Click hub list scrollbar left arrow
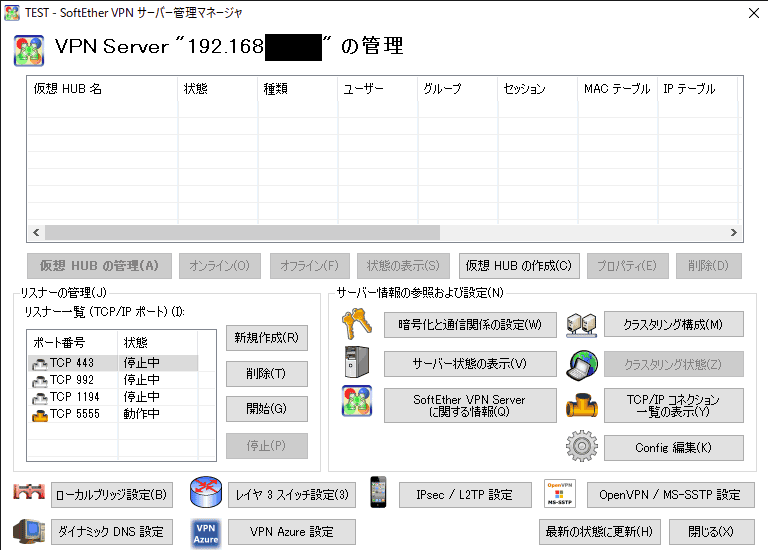 (x=36, y=233)
